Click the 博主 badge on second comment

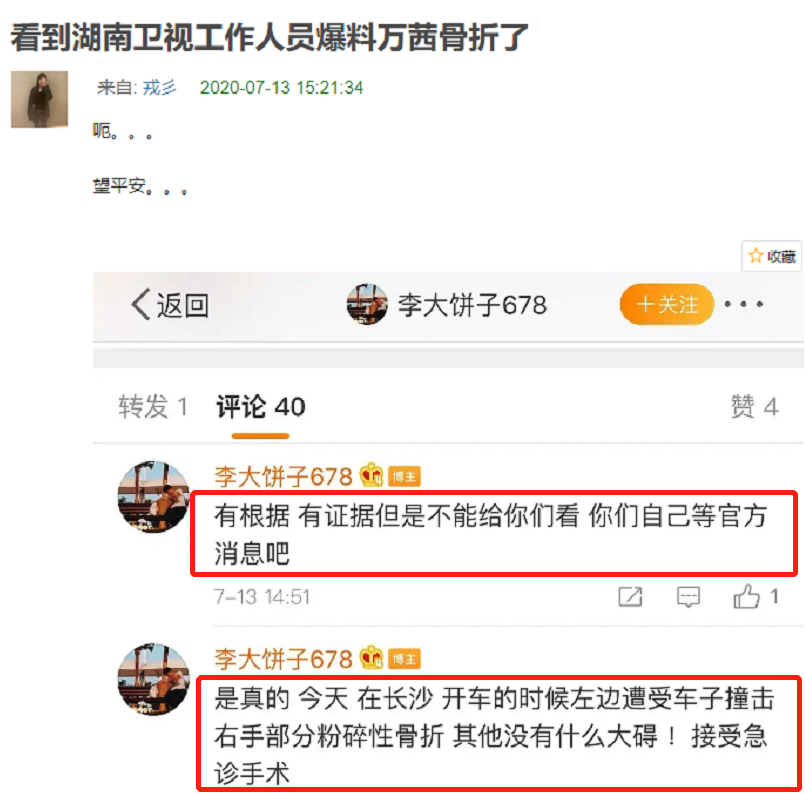[404, 660]
